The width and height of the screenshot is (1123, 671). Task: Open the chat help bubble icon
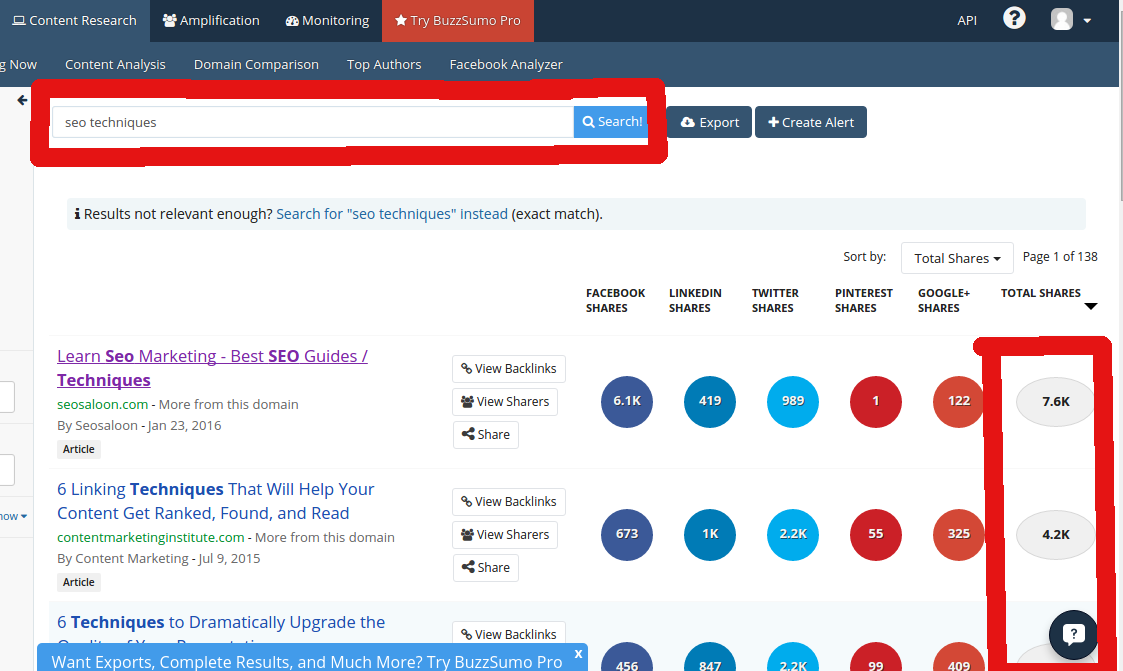[x=1073, y=633]
